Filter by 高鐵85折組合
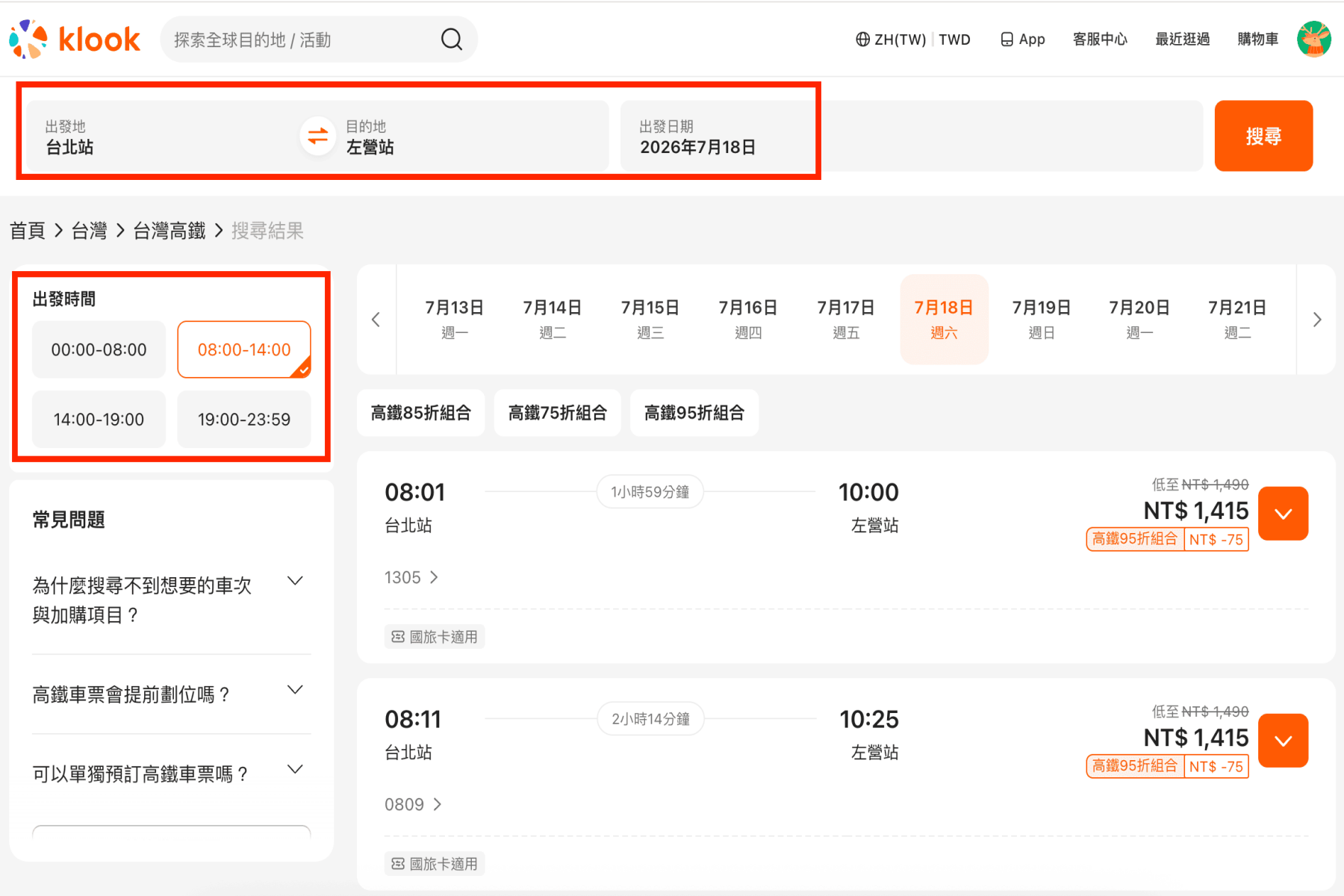 421,412
